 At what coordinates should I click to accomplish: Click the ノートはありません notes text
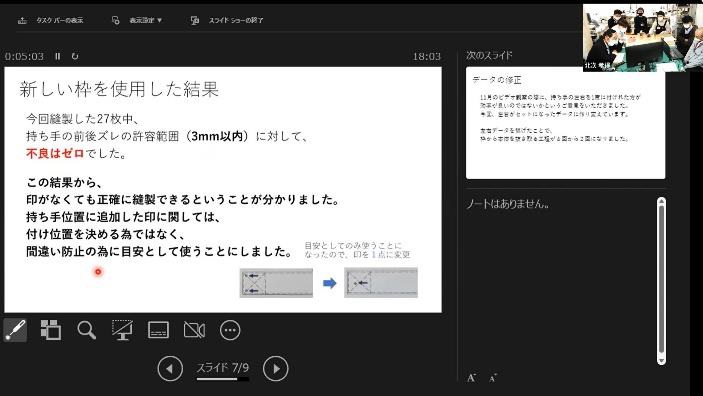tap(508, 204)
